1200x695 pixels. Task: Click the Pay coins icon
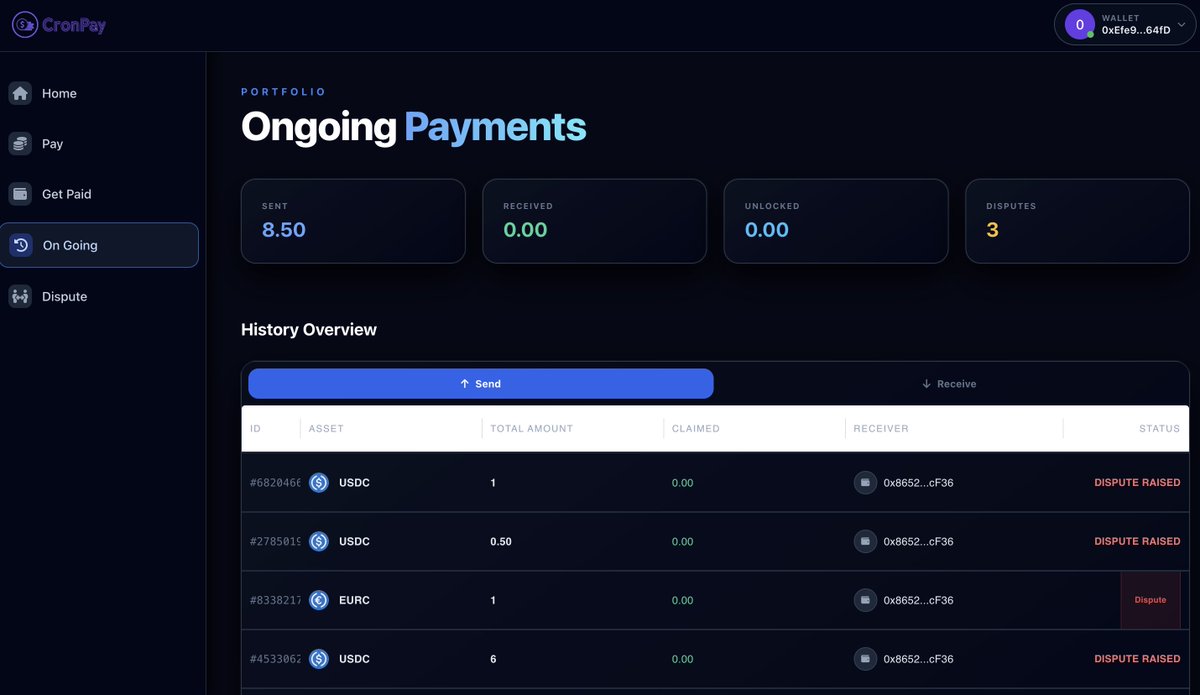pos(20,144)
